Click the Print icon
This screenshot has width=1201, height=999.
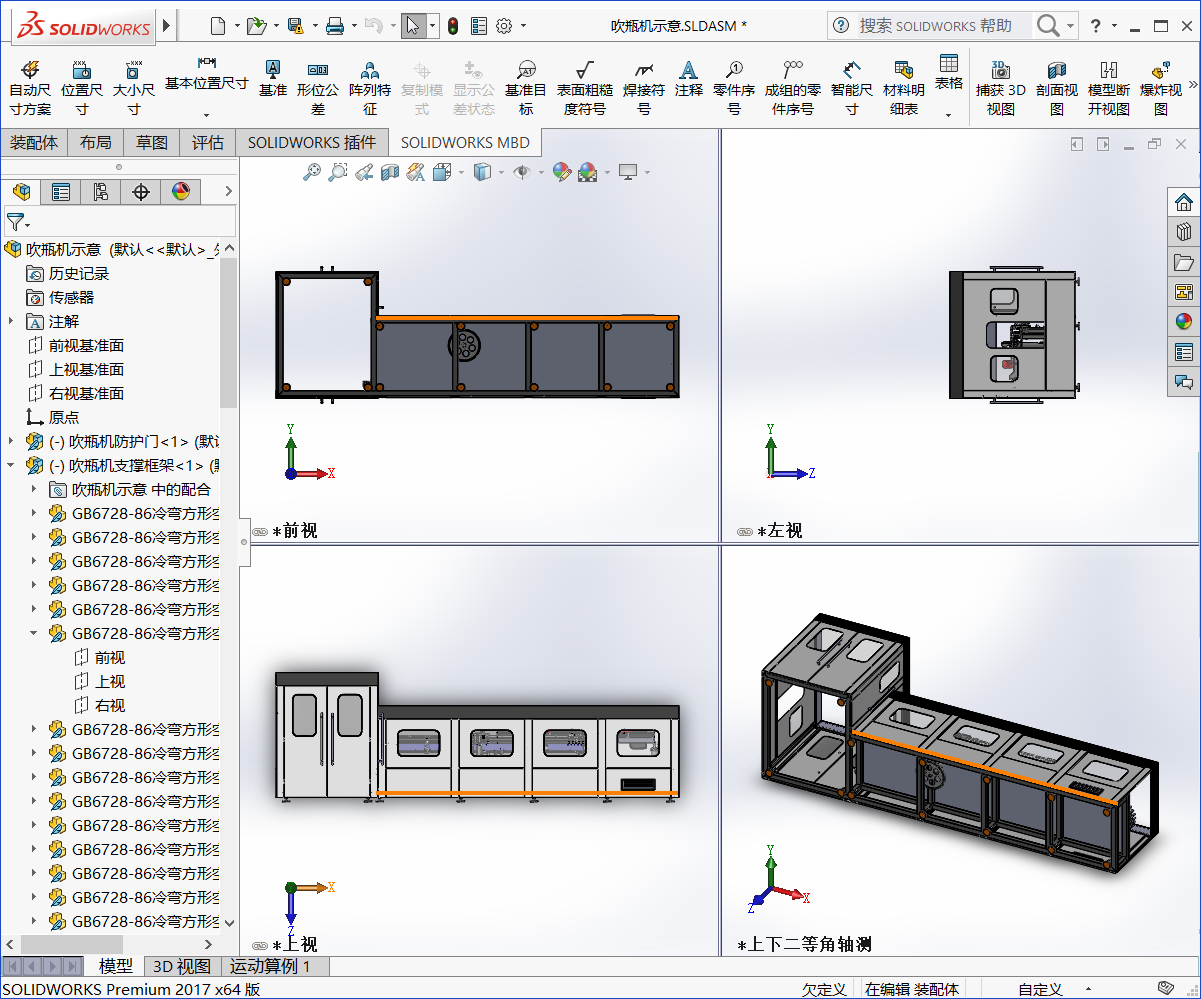pyautogui.click(x=335, y=26)
